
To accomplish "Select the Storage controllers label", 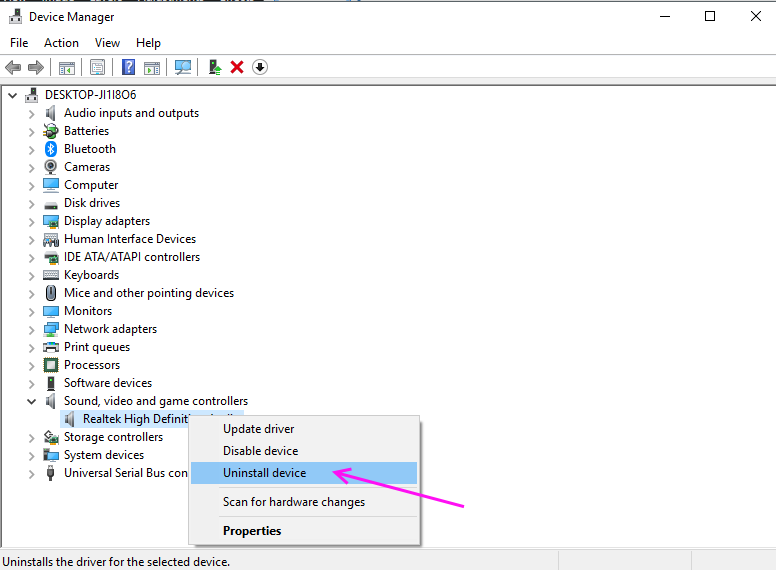I will (x=113, y=437).
